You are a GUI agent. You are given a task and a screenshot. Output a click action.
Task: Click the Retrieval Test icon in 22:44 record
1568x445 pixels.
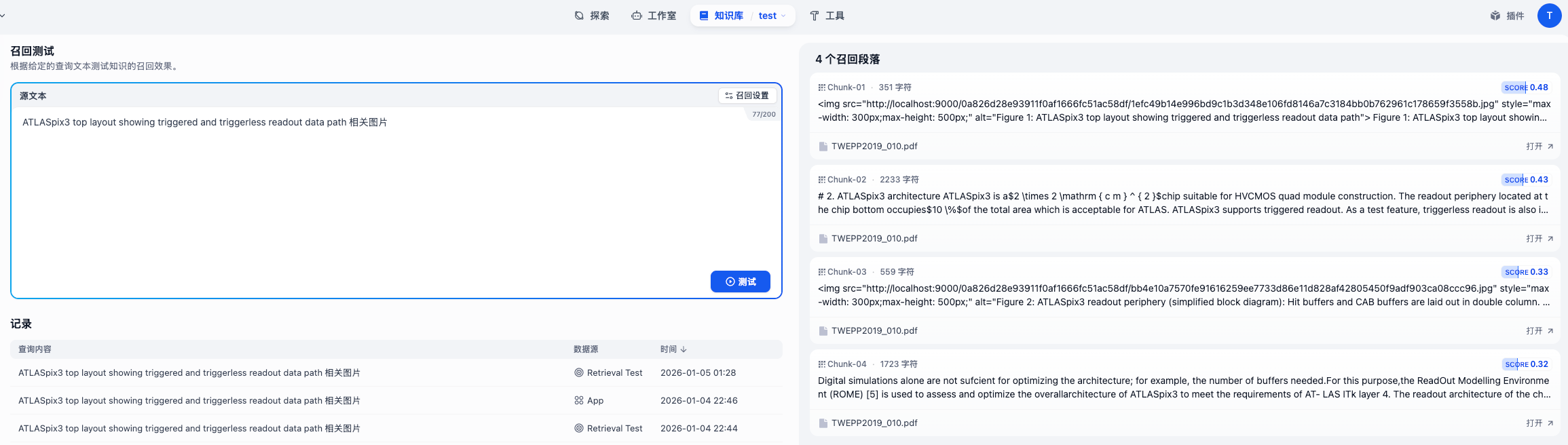coord(579,429)
